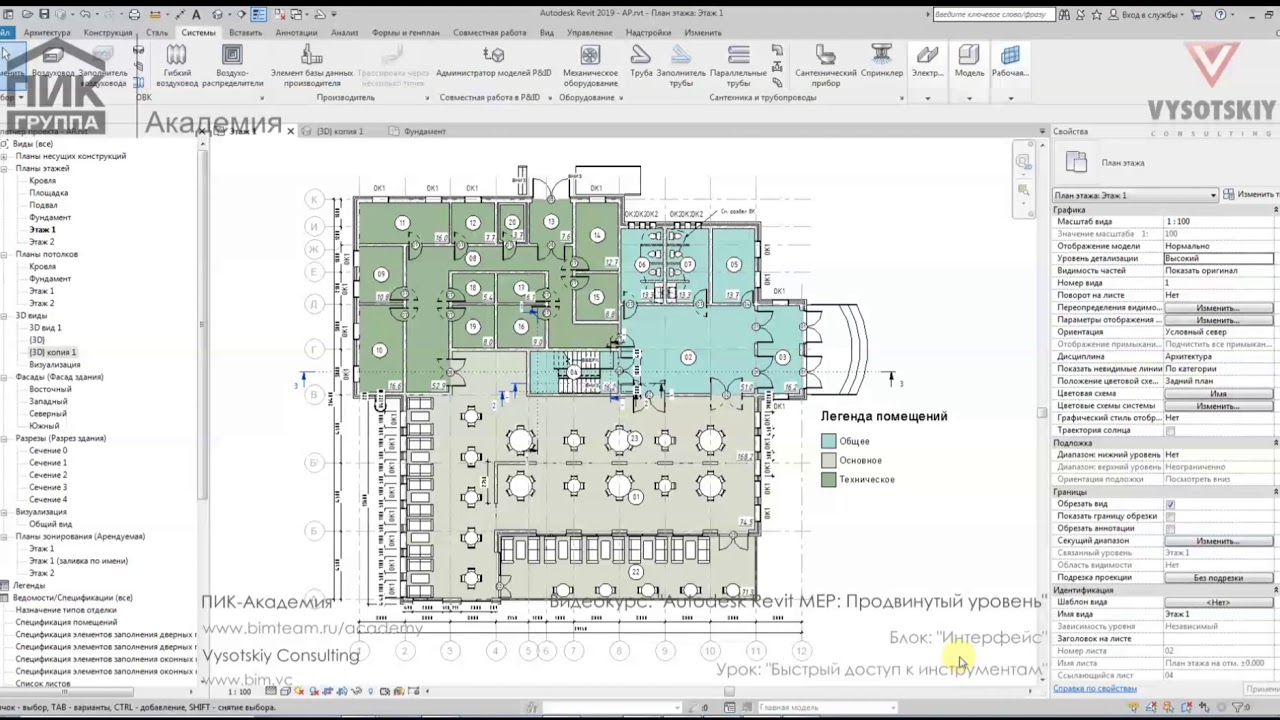This screenshot has width=1280, height=720.
Task: Select Этаж 1 (заливка по имени) view
Action: point(78,561)
